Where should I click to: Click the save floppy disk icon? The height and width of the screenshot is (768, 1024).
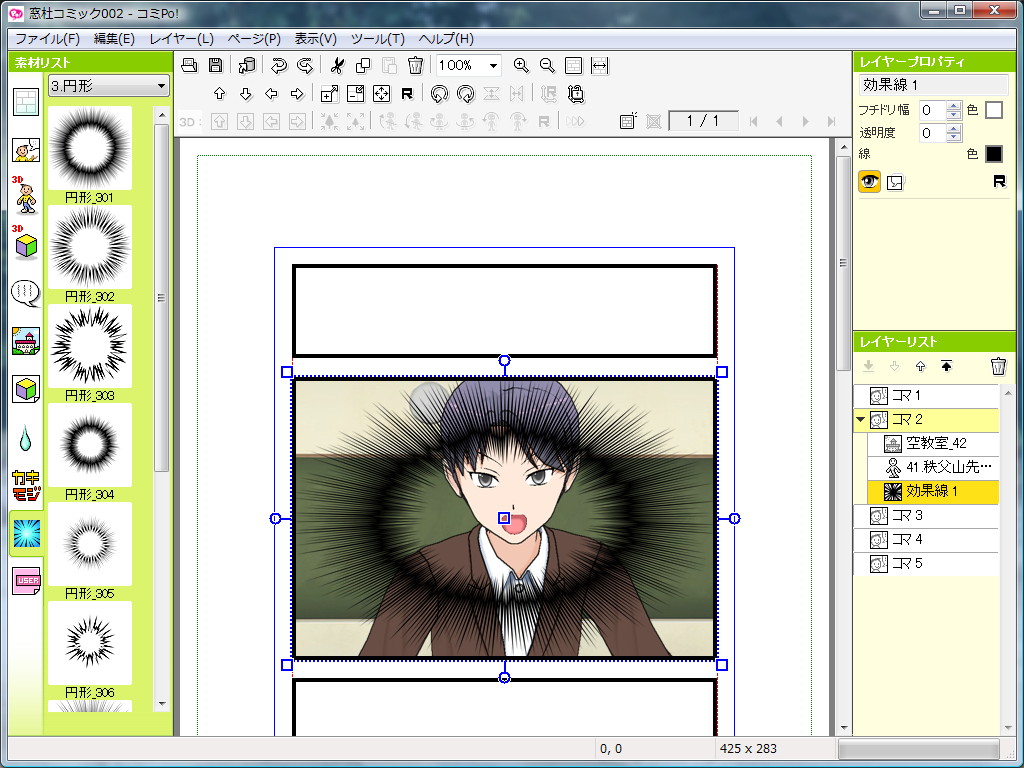216,65
